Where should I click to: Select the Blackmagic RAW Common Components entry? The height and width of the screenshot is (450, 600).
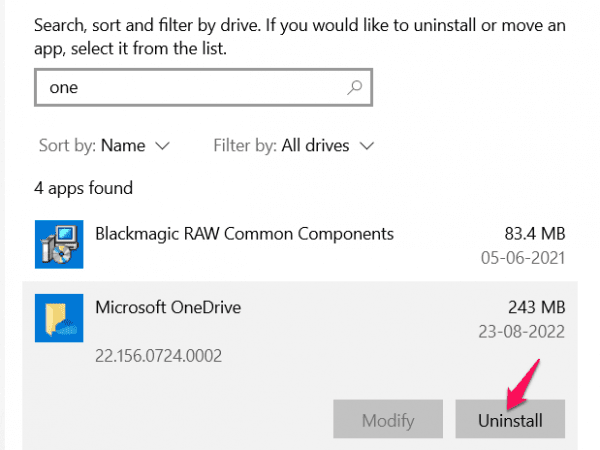[x=244, y=234]
